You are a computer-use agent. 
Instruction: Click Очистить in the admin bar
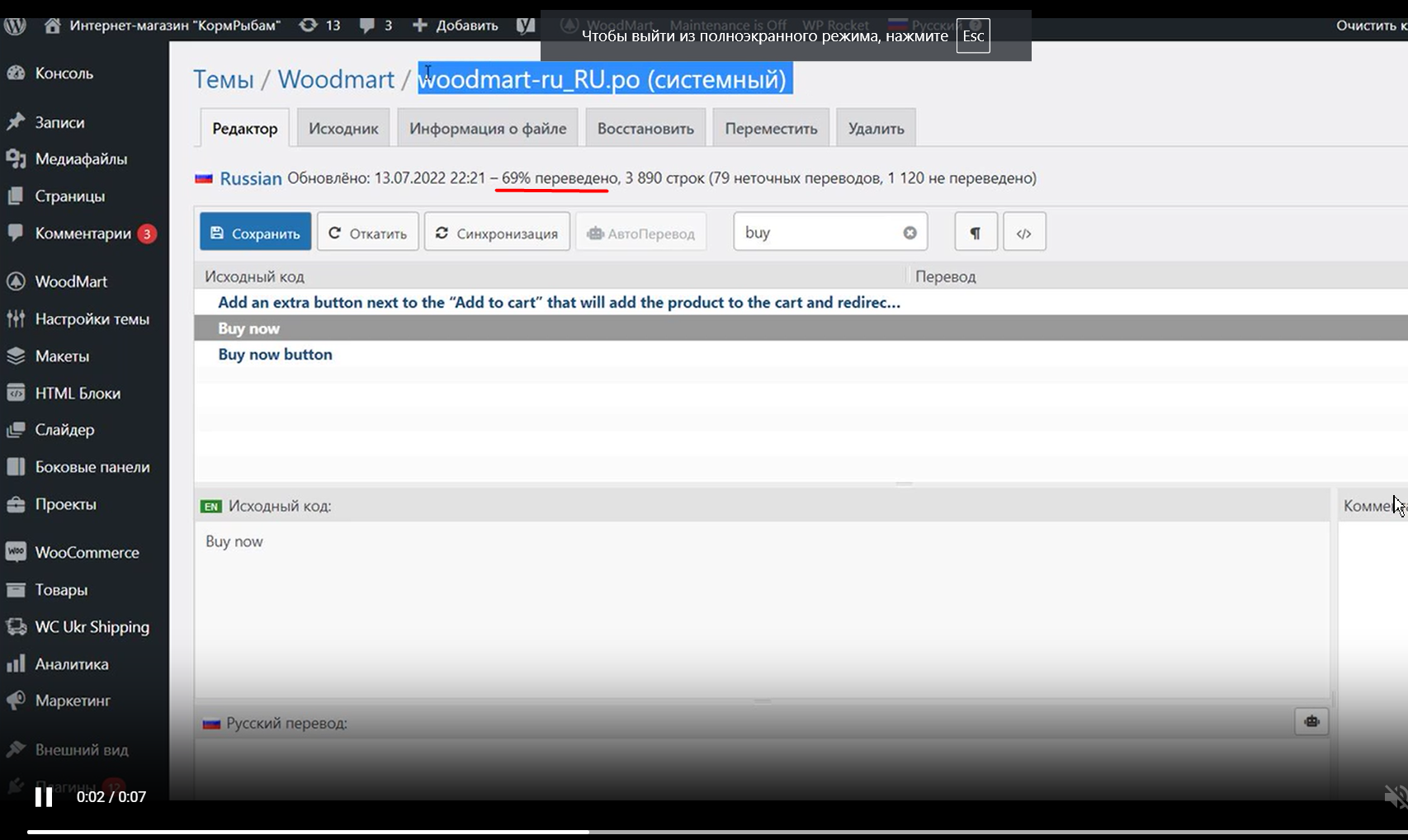1371,26
